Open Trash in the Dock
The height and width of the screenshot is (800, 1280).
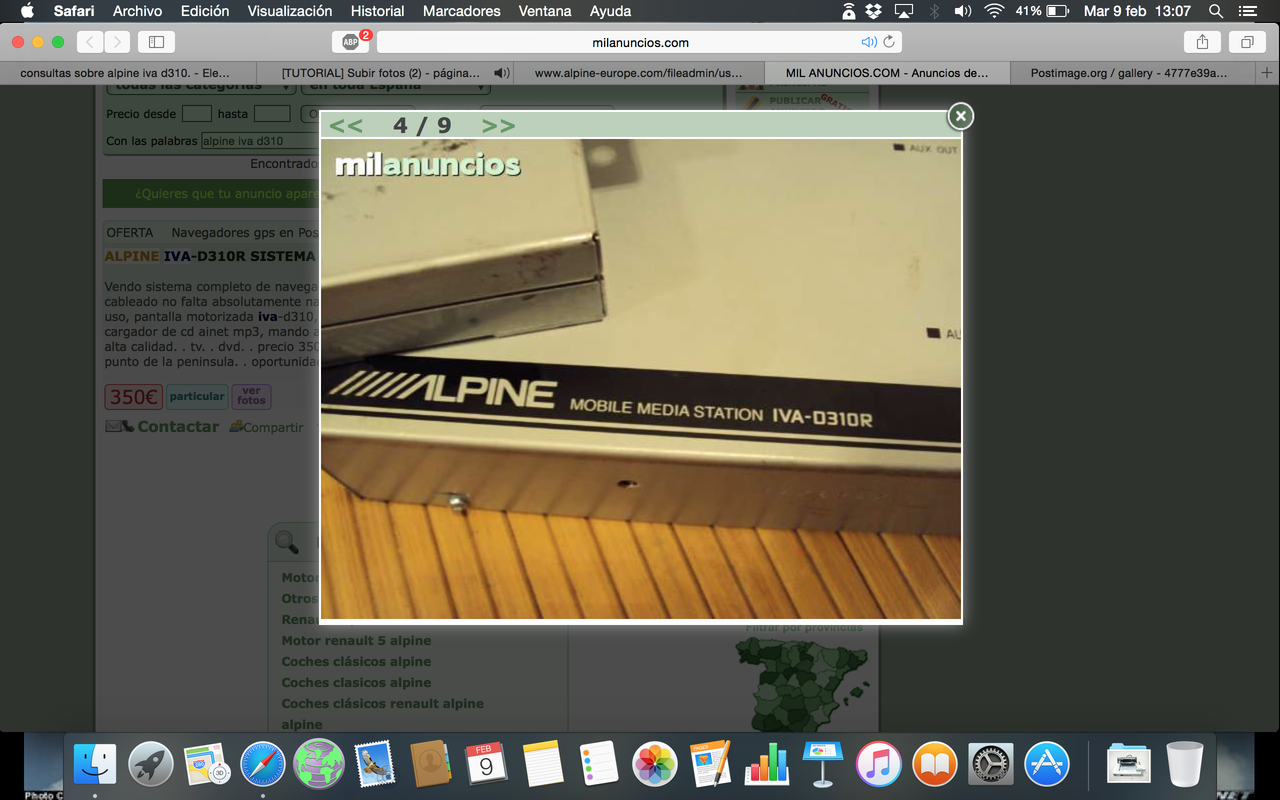(1185, 765)
